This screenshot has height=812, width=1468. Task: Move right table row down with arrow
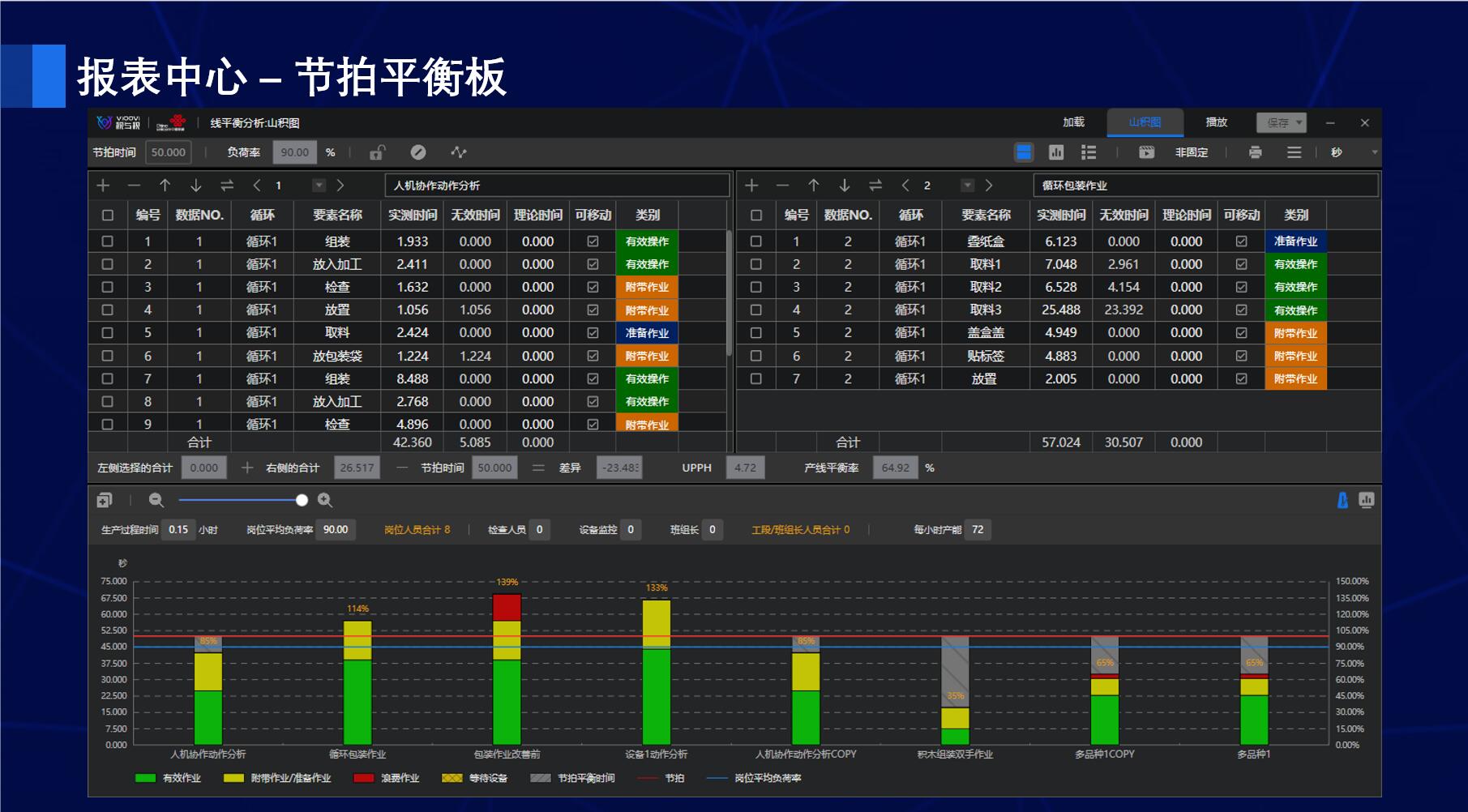(x=845, y=186)
